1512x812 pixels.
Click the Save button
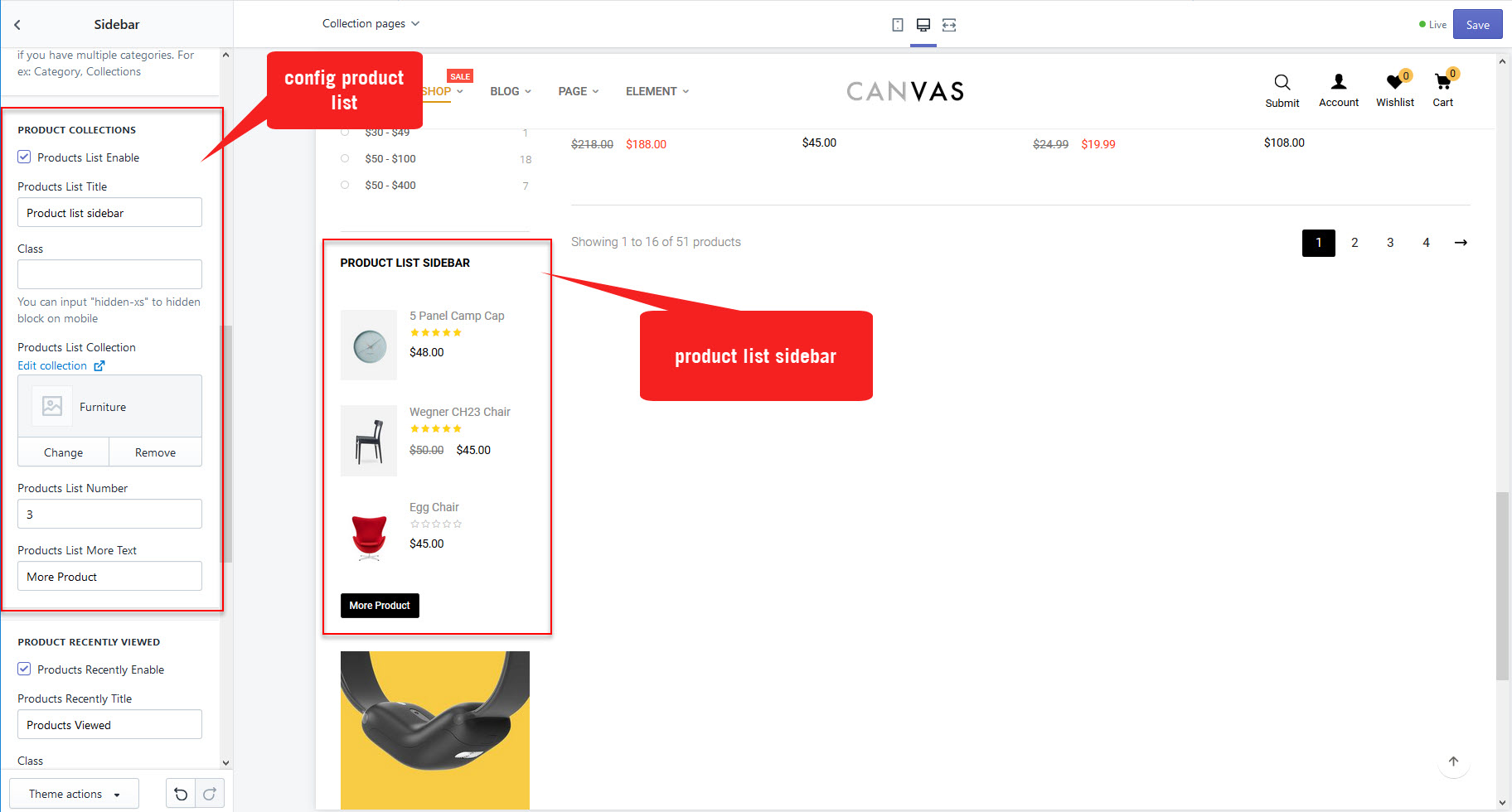coord(1477,25)
